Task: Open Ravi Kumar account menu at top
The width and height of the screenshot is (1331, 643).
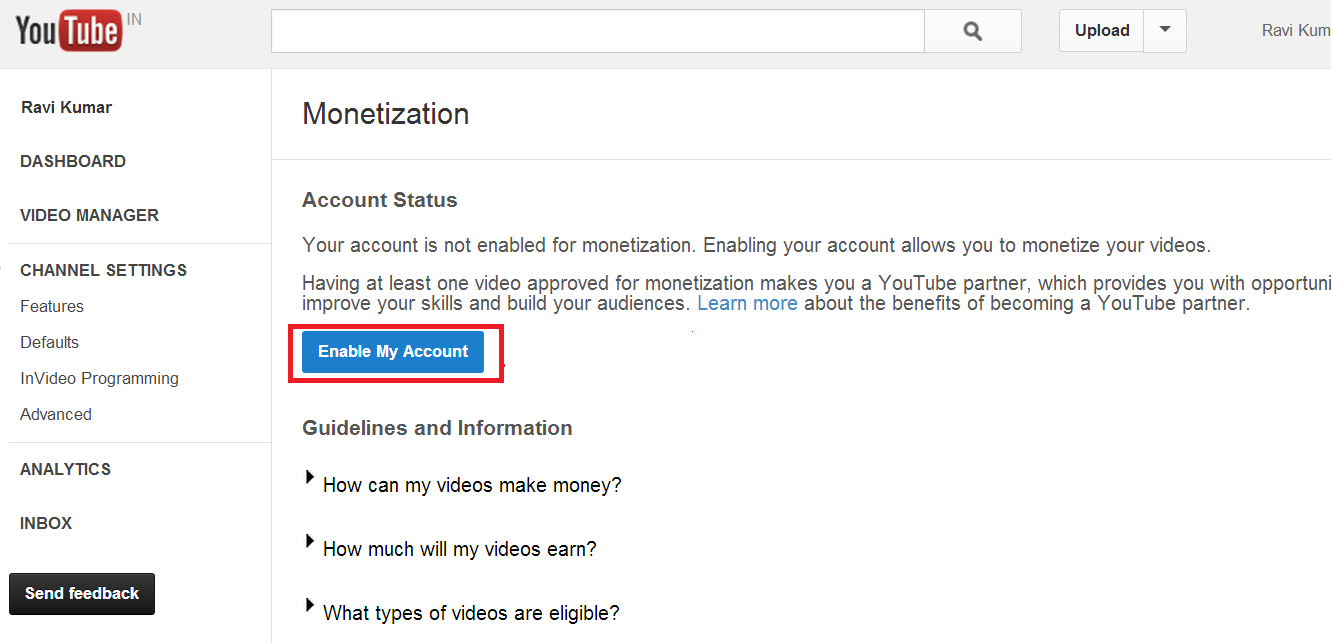Action: [x=1296, y=31]
